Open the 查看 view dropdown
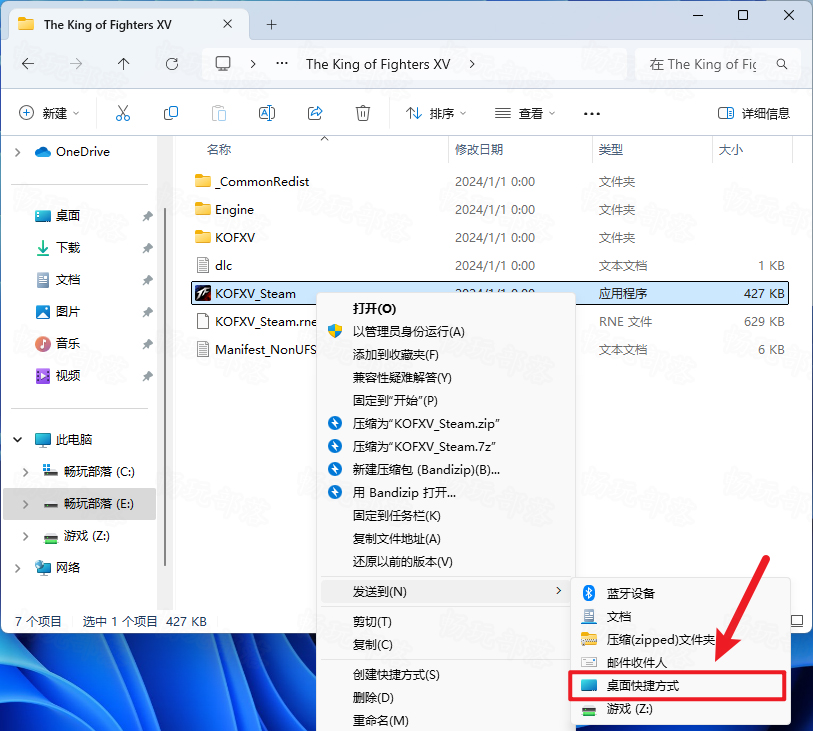This screenshot has width=813, height=731. [x=525, y=113]
